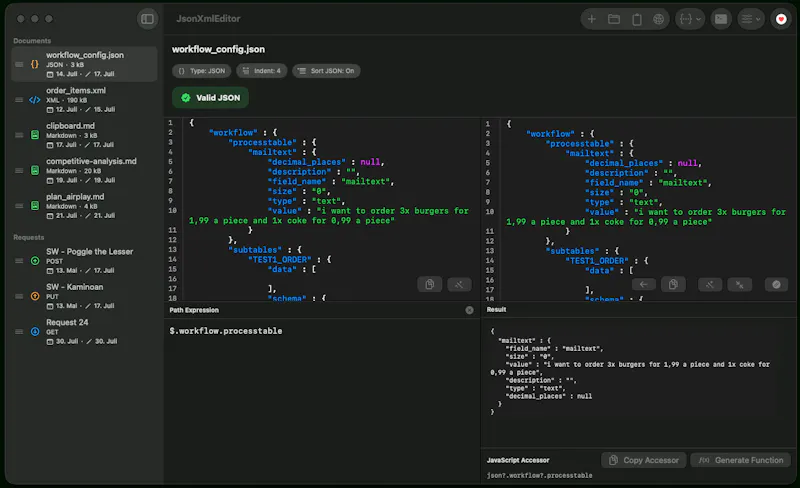
Task: Toggle the Sort JSON: On option
Action: (x=326, y=71)
